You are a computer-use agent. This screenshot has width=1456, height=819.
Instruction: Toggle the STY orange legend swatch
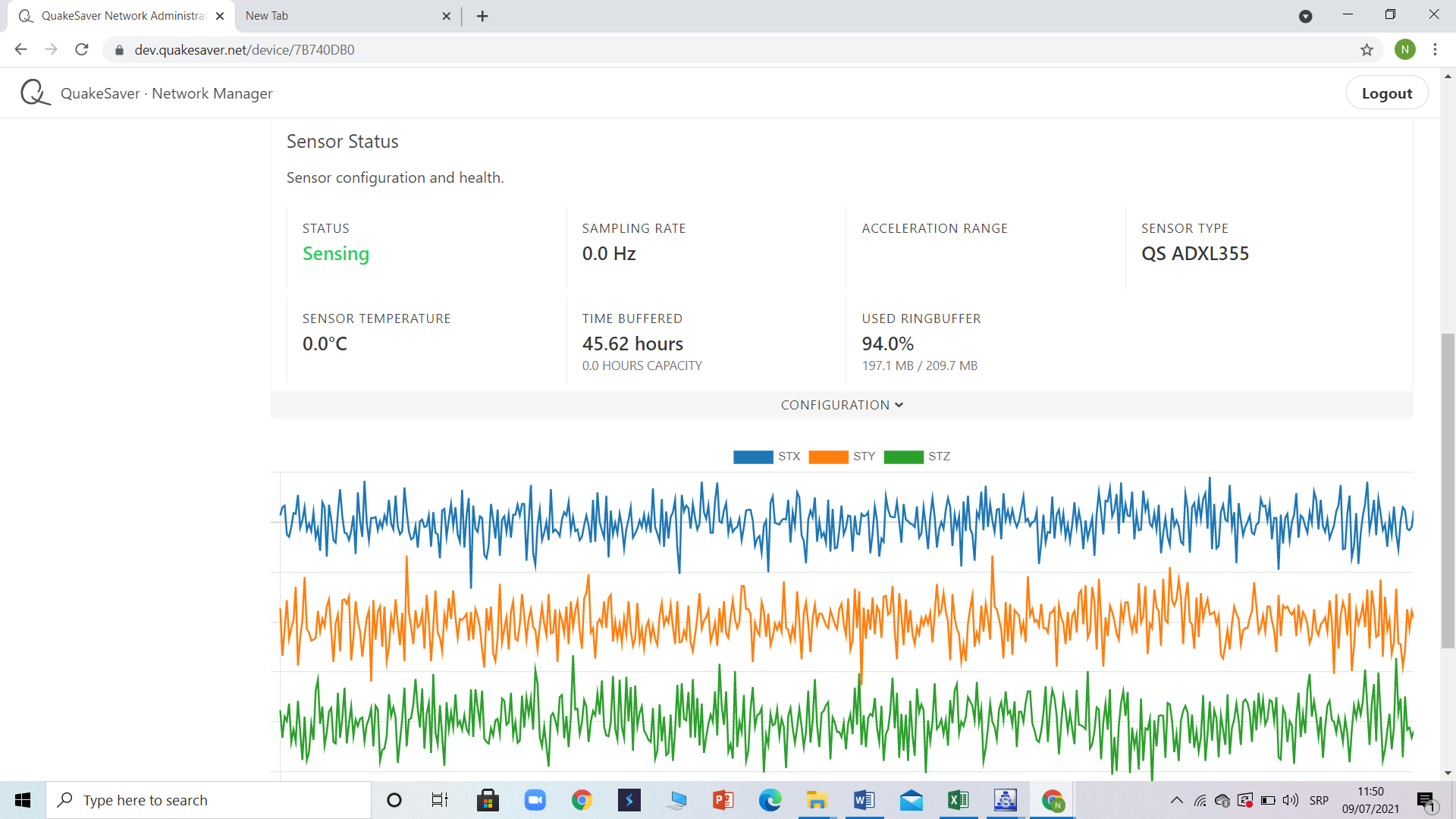(828, 457)
